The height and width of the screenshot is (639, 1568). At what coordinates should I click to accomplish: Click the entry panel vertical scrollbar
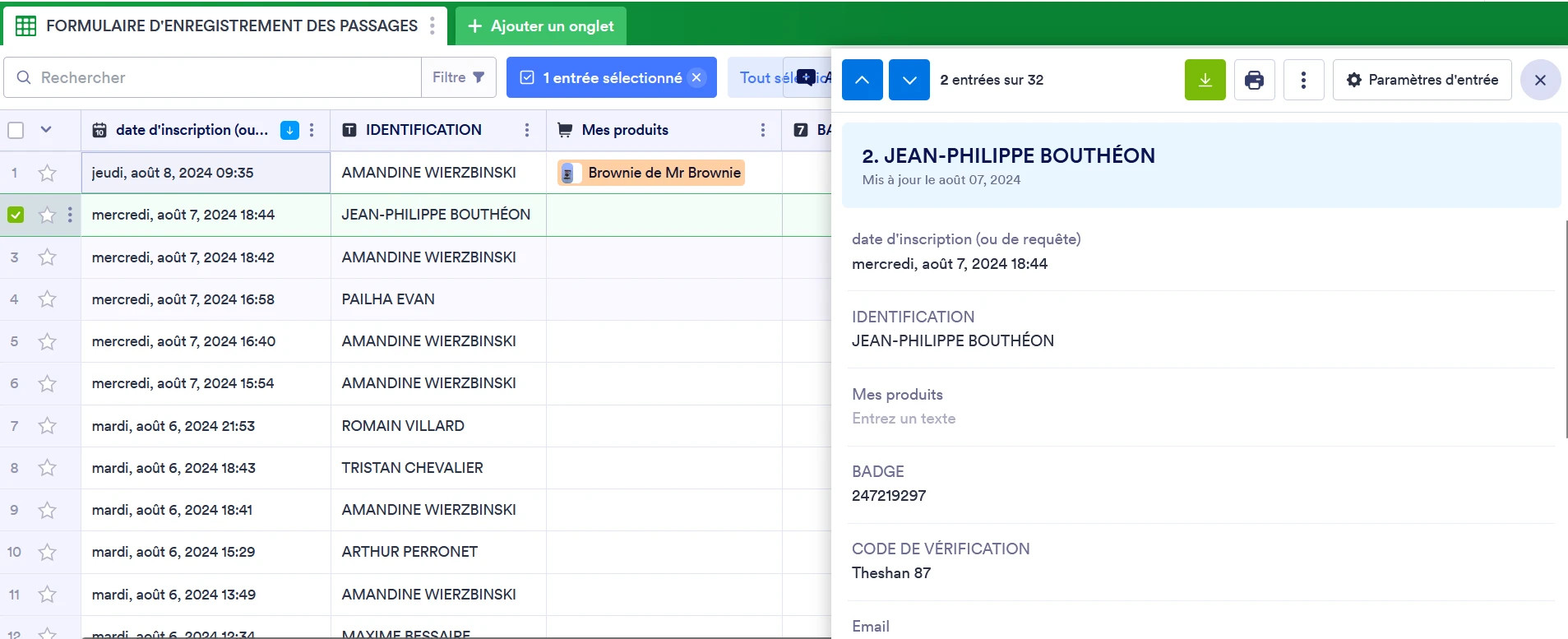1565,329
